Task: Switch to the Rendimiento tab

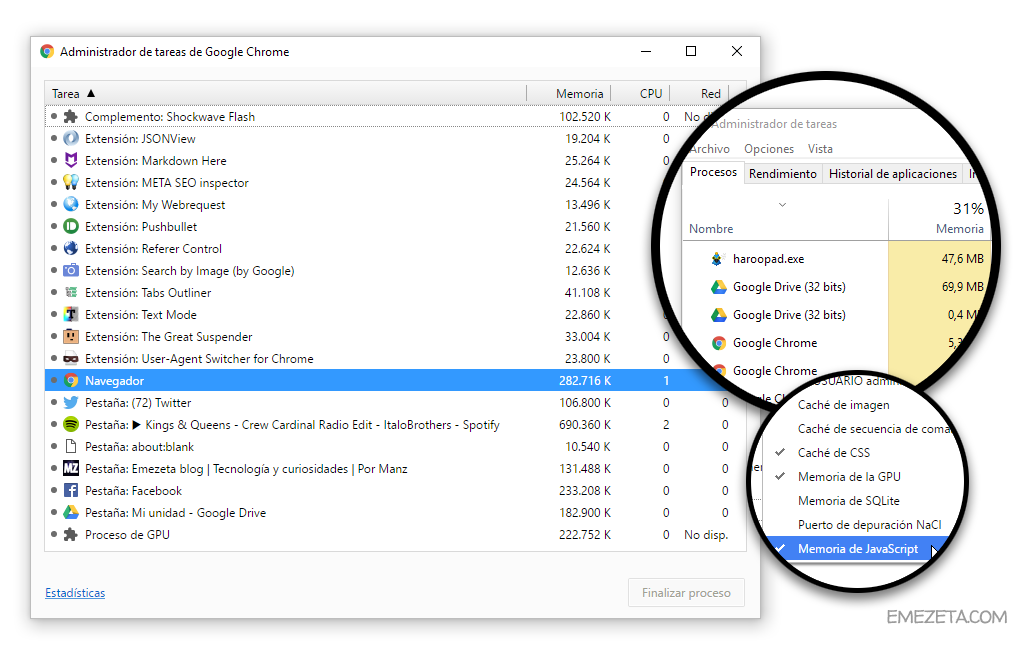Action: [x=782, y=174]
